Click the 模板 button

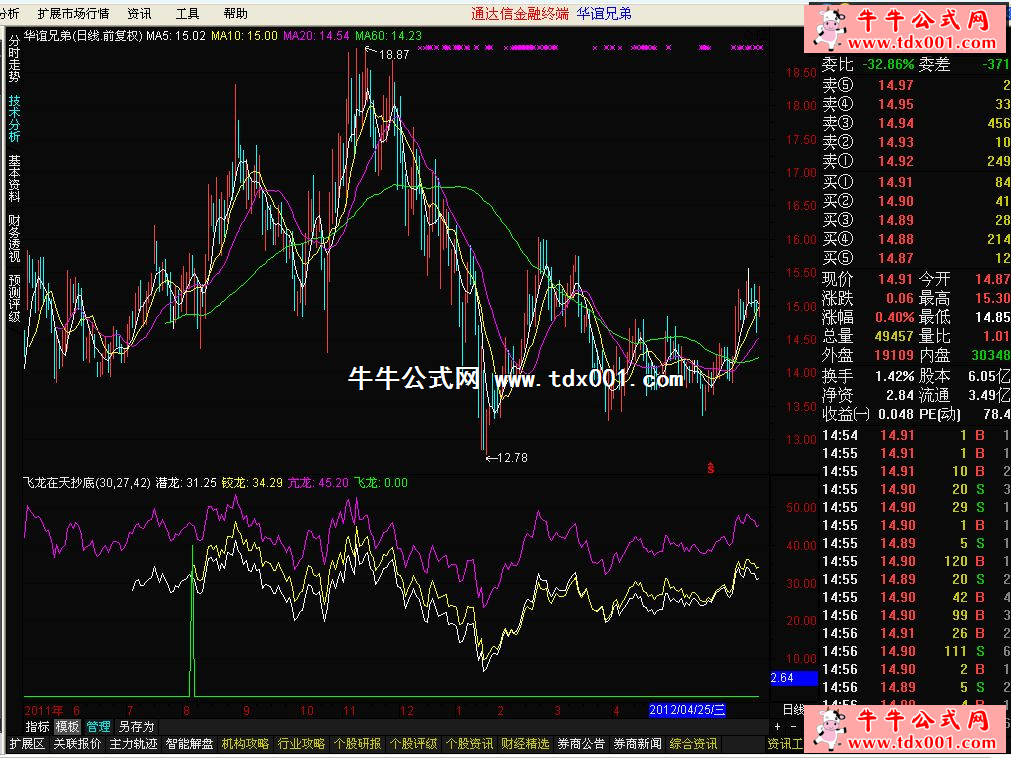pyautogui.click(x=67, y=726)
